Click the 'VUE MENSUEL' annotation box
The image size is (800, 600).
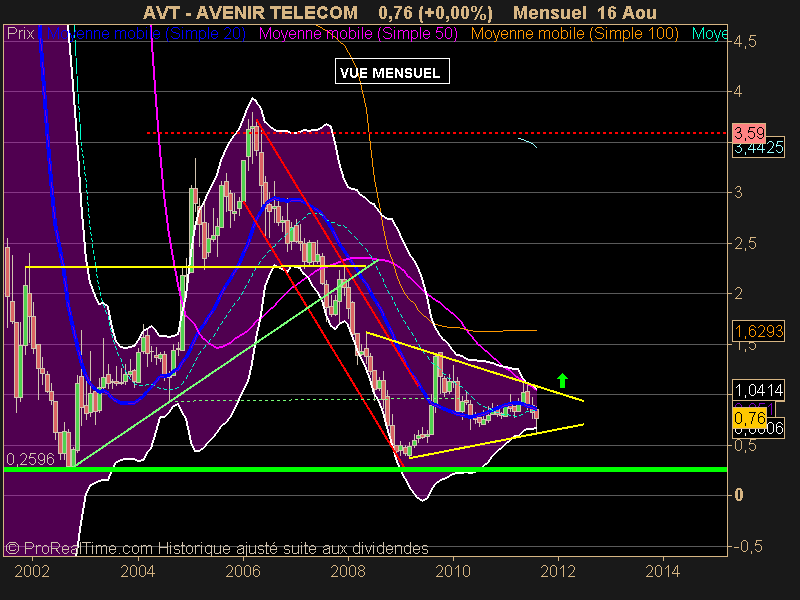tap(392, 71)
